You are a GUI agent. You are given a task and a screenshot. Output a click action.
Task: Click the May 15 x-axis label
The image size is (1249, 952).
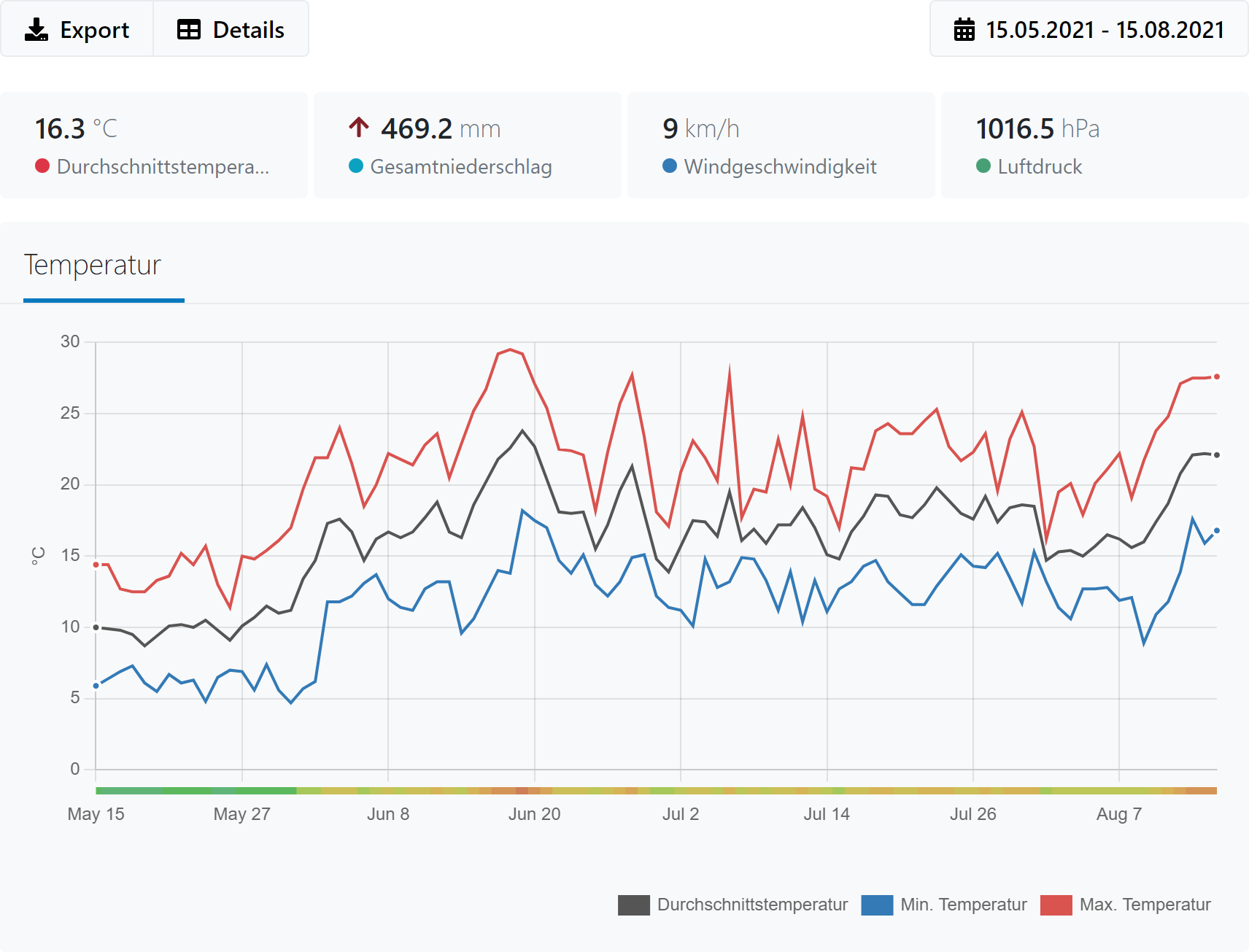(96, 814)
